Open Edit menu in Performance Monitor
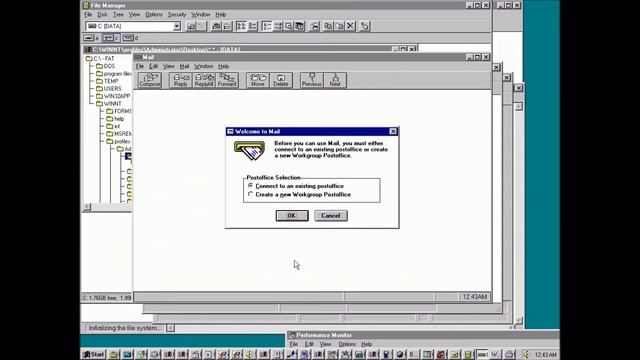This screenshot has height=360, width=640. click(x=309, y=344)
